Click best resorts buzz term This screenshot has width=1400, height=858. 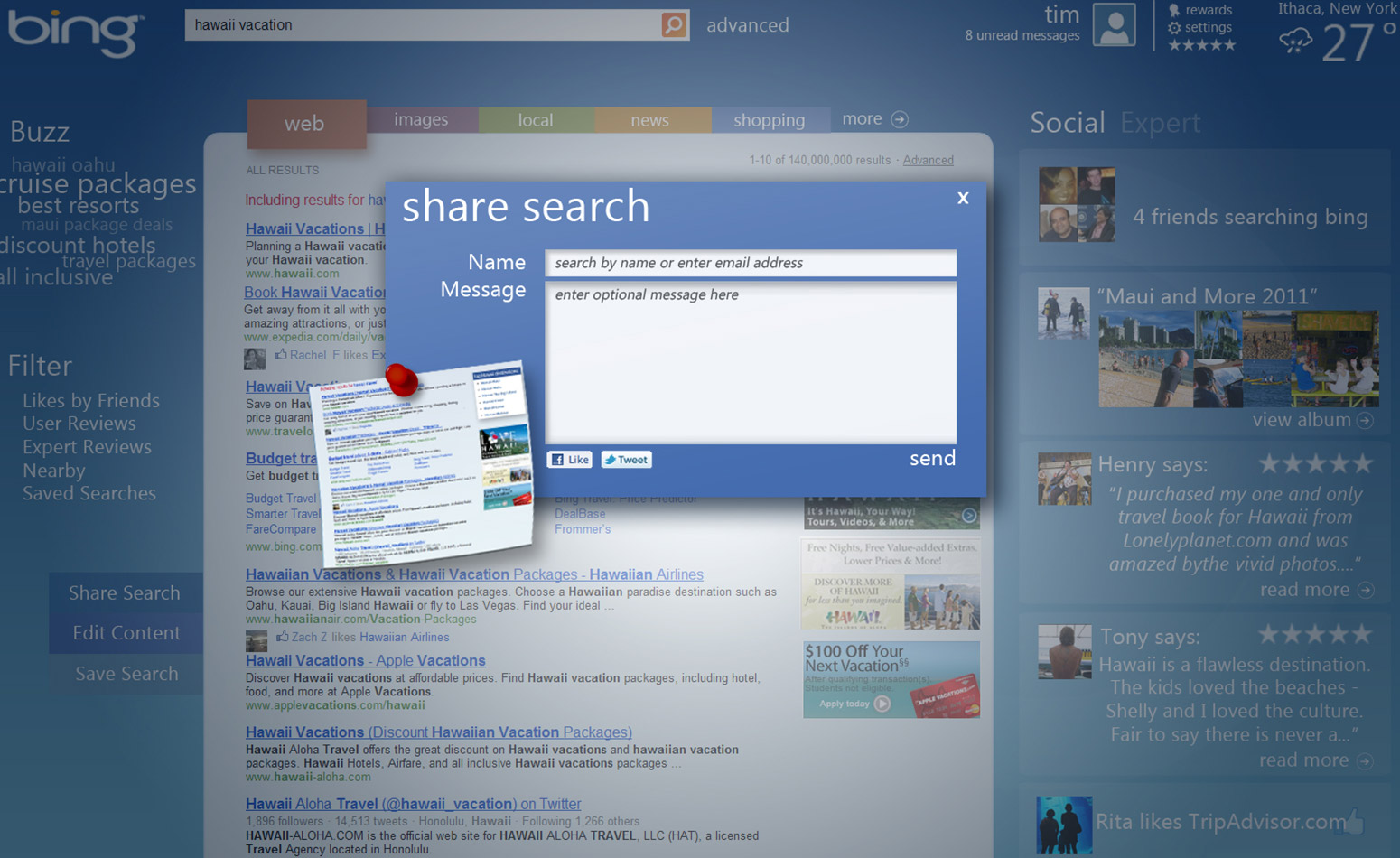coord(79,206)
